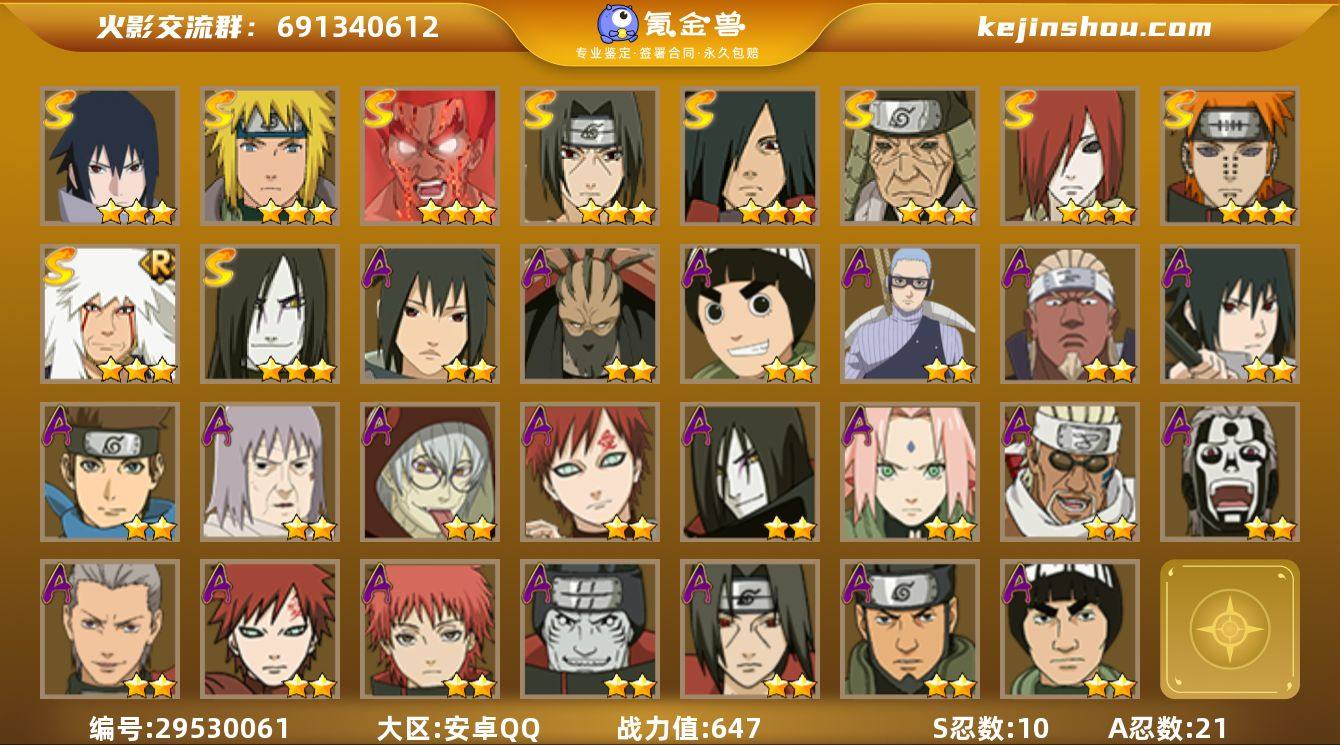Select the hooded snake-like ninja with glasses
The height and width of the screenshot is (745, 1340).
(x=430, y=472)
